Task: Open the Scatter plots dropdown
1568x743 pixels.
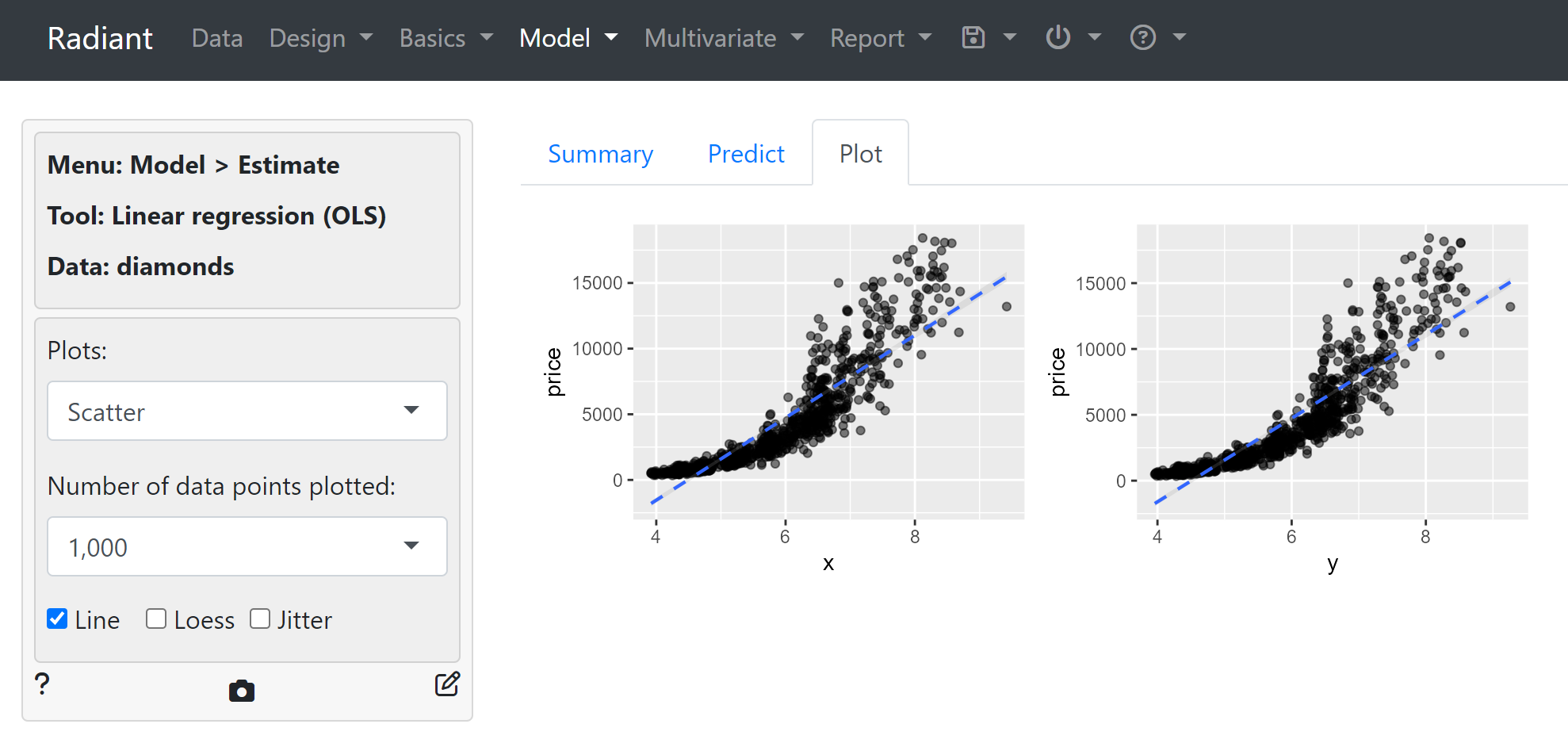Action: pos(247,411)
